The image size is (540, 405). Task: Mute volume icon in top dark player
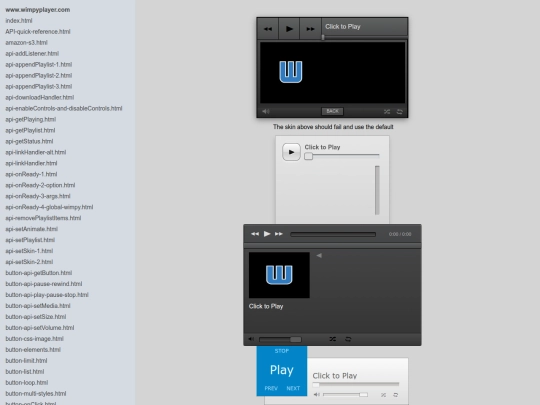pyautogui.click(x=266, y=112)
